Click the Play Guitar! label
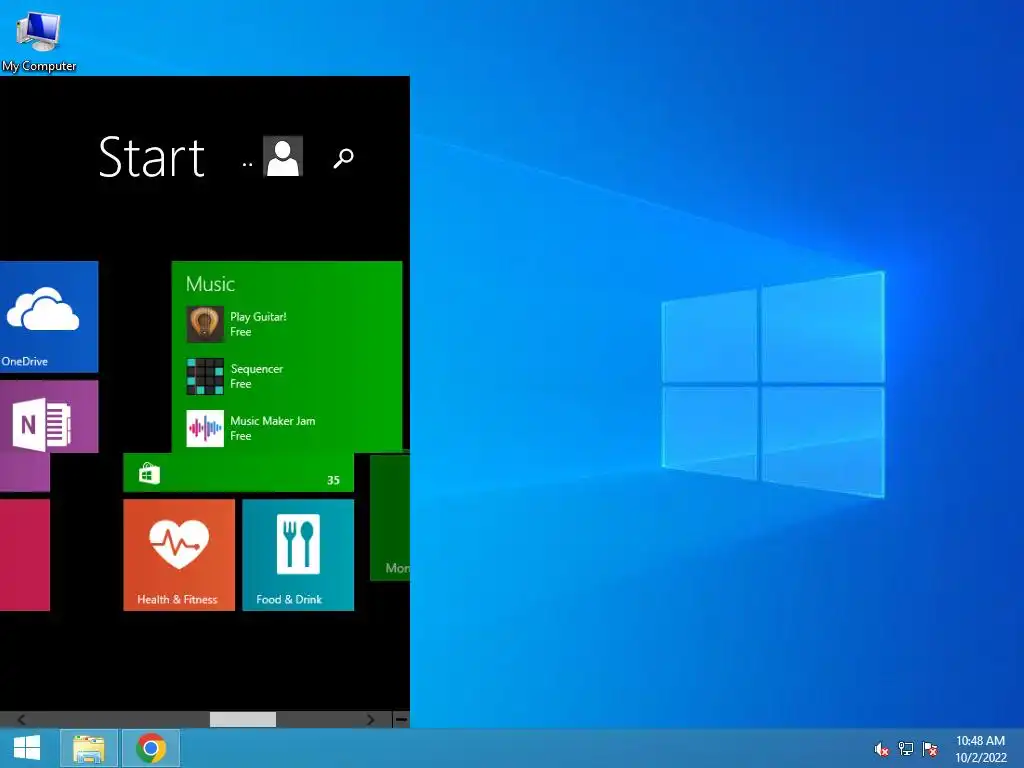 tap(259, 317)
